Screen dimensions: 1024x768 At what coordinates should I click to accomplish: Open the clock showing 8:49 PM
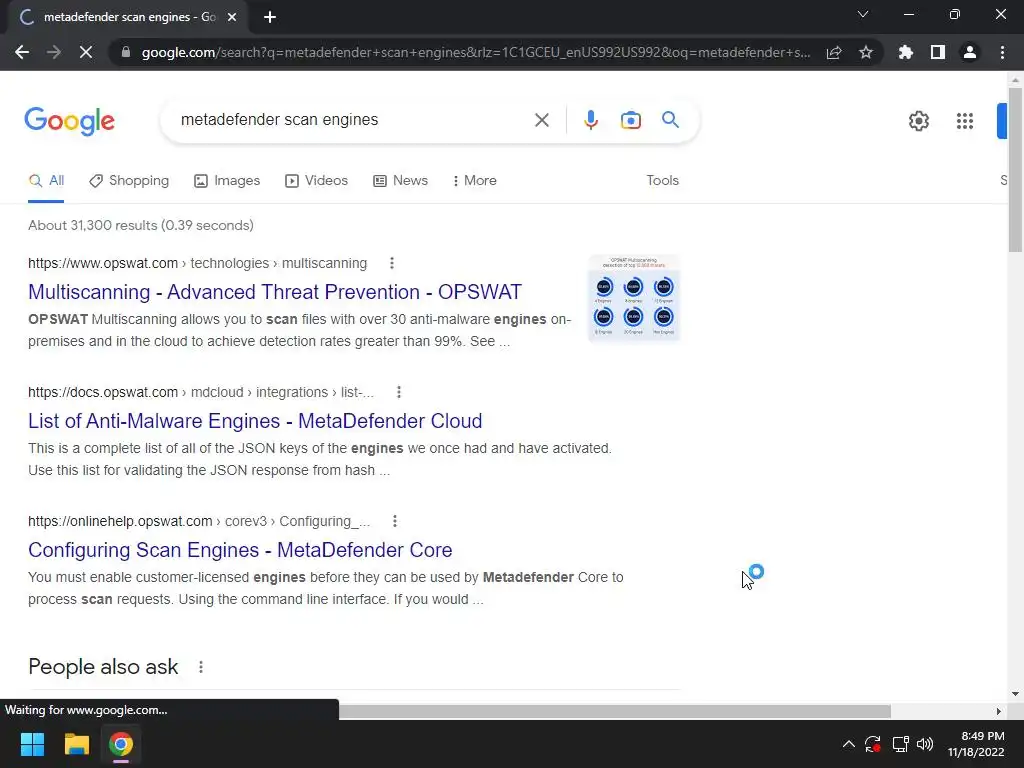pyautogui.click(x=976, y=744)
